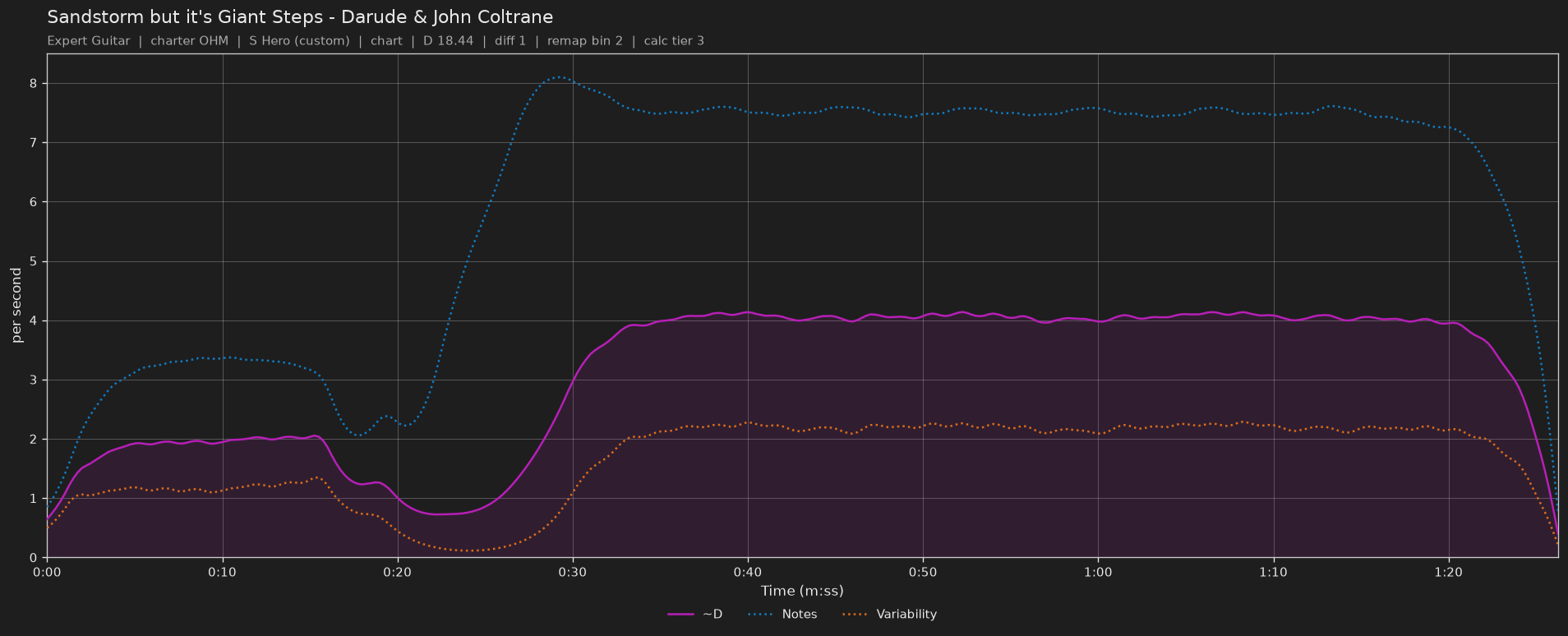Click the 'diff 1' subtitle entry
This screenshot has height=636, width=1568.
coord(510,41)
